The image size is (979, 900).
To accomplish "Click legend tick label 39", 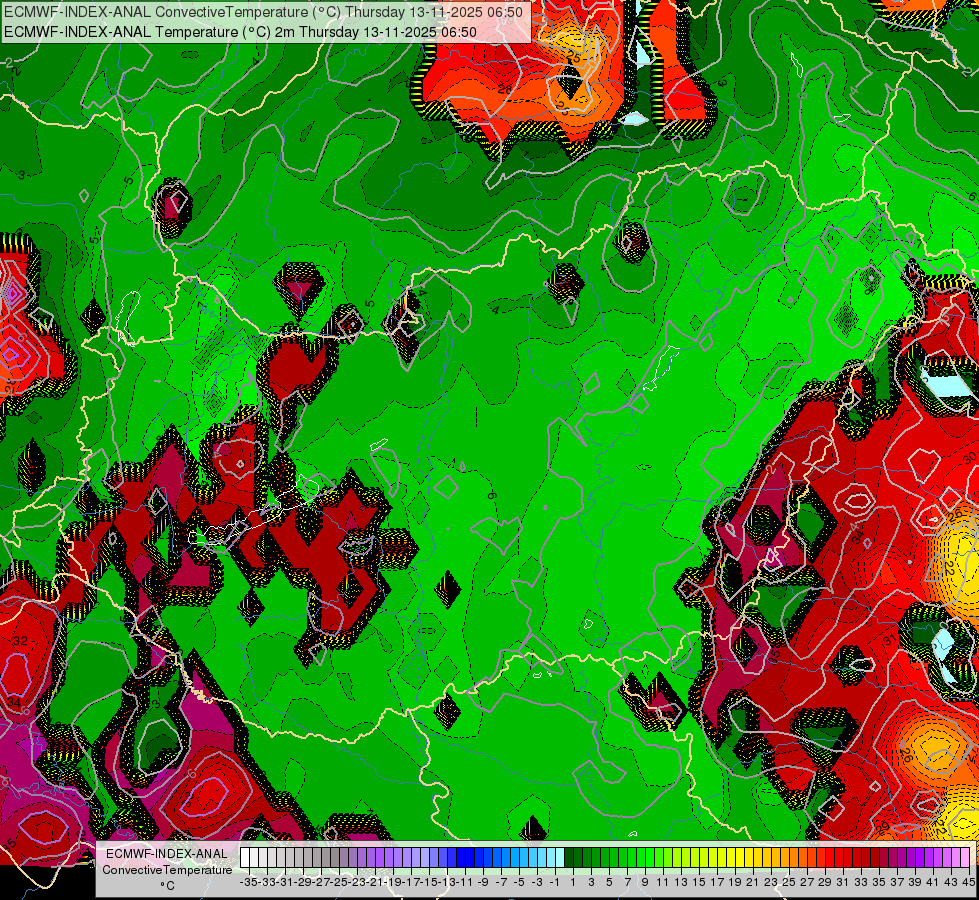I will click(x=915, y=882).
